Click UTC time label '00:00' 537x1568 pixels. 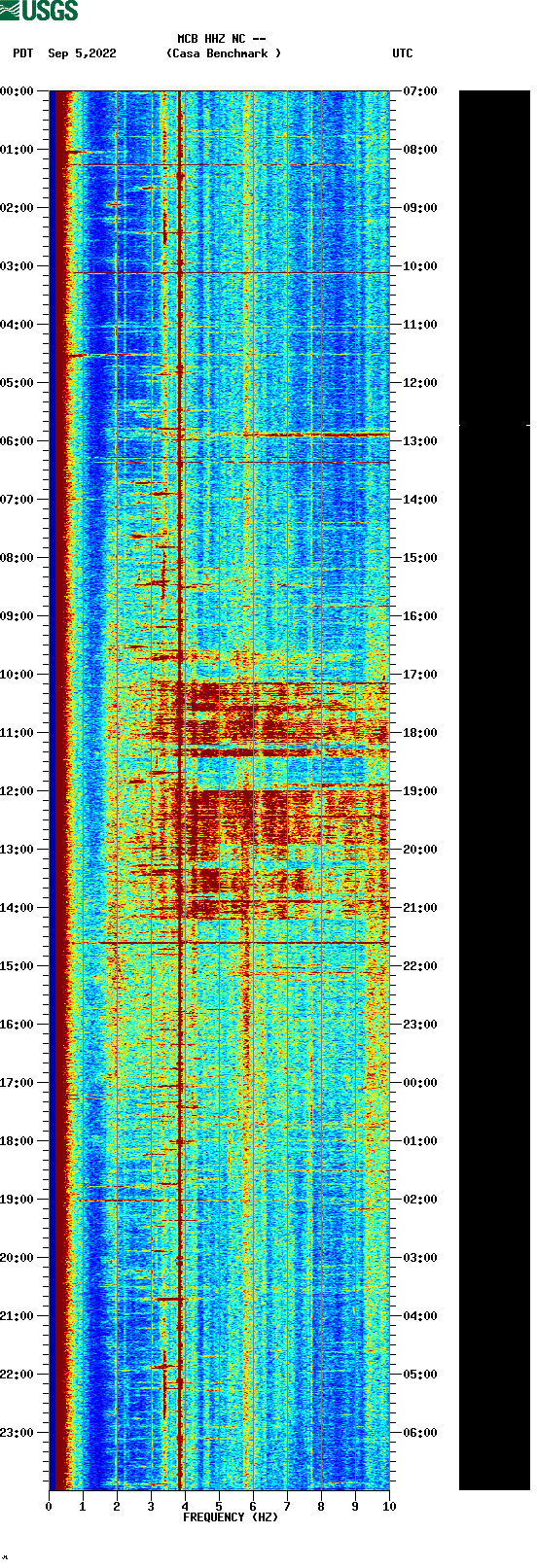click(x=420, y=1083)
